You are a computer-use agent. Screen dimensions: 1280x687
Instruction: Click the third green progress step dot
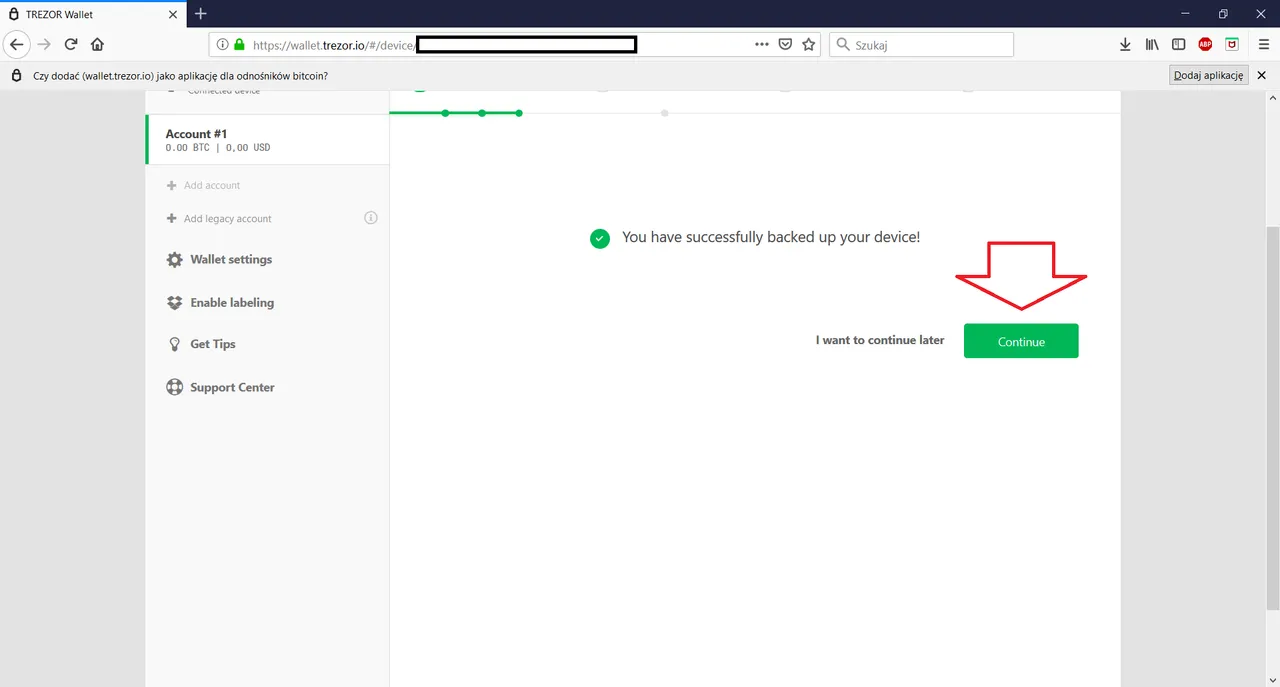(519, 113)
